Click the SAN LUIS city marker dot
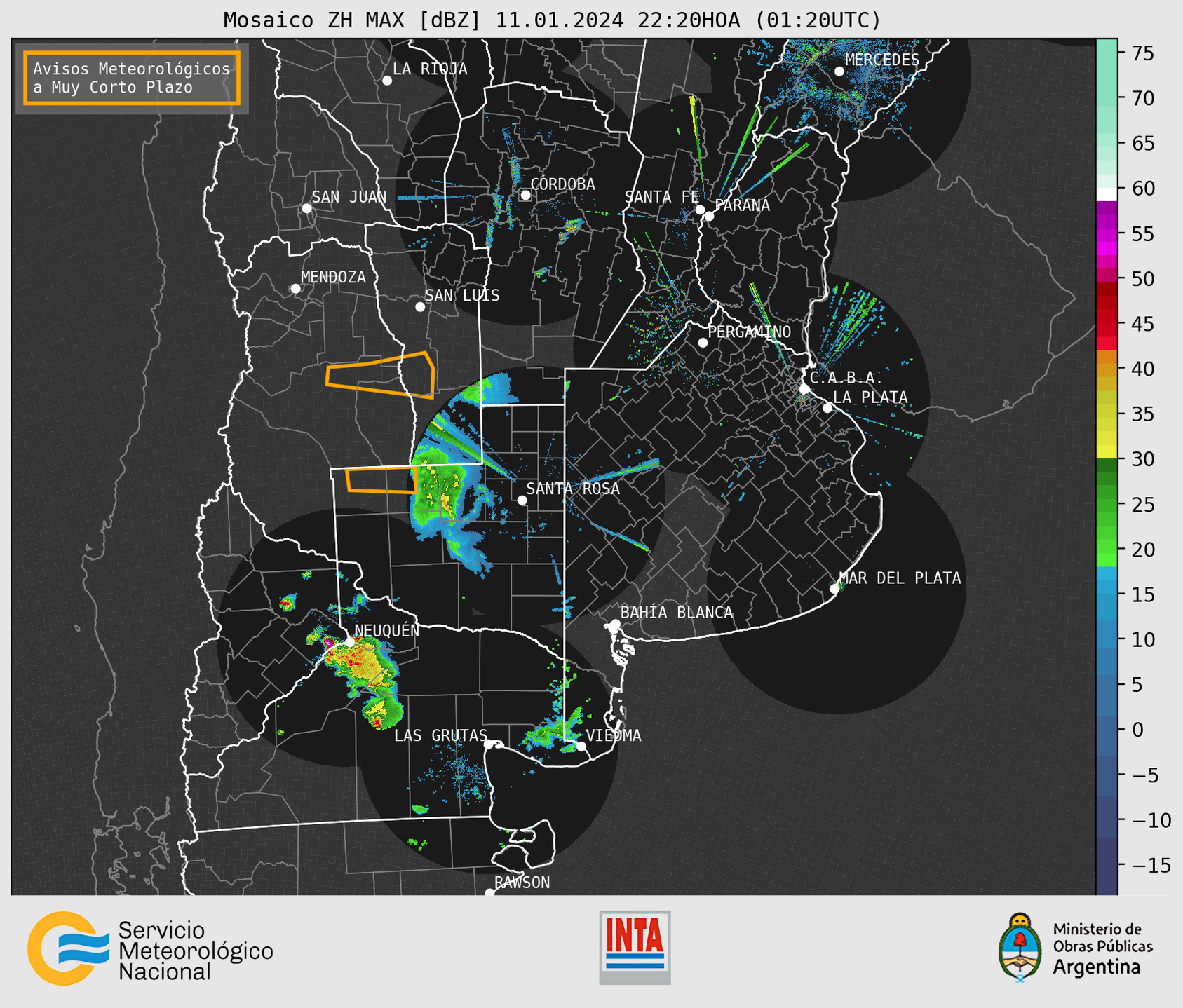1183x1008 pixels. click(x=420, y=307)
